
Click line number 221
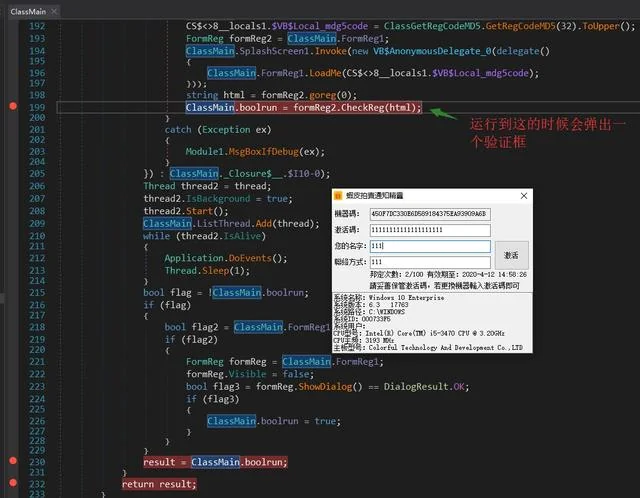click(37, 361)
